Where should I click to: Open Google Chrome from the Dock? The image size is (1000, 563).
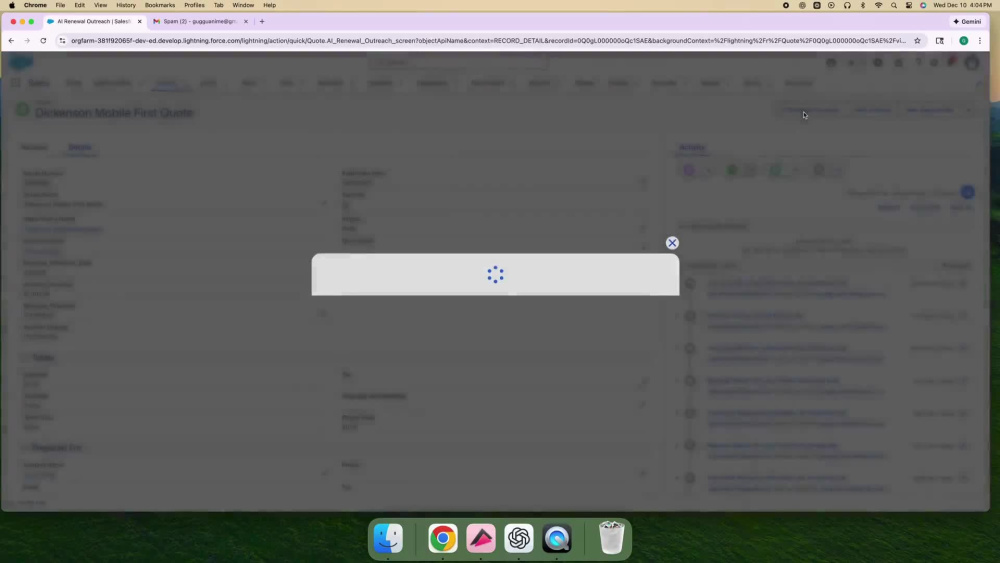pyautogui.click(x=443, y=539)
